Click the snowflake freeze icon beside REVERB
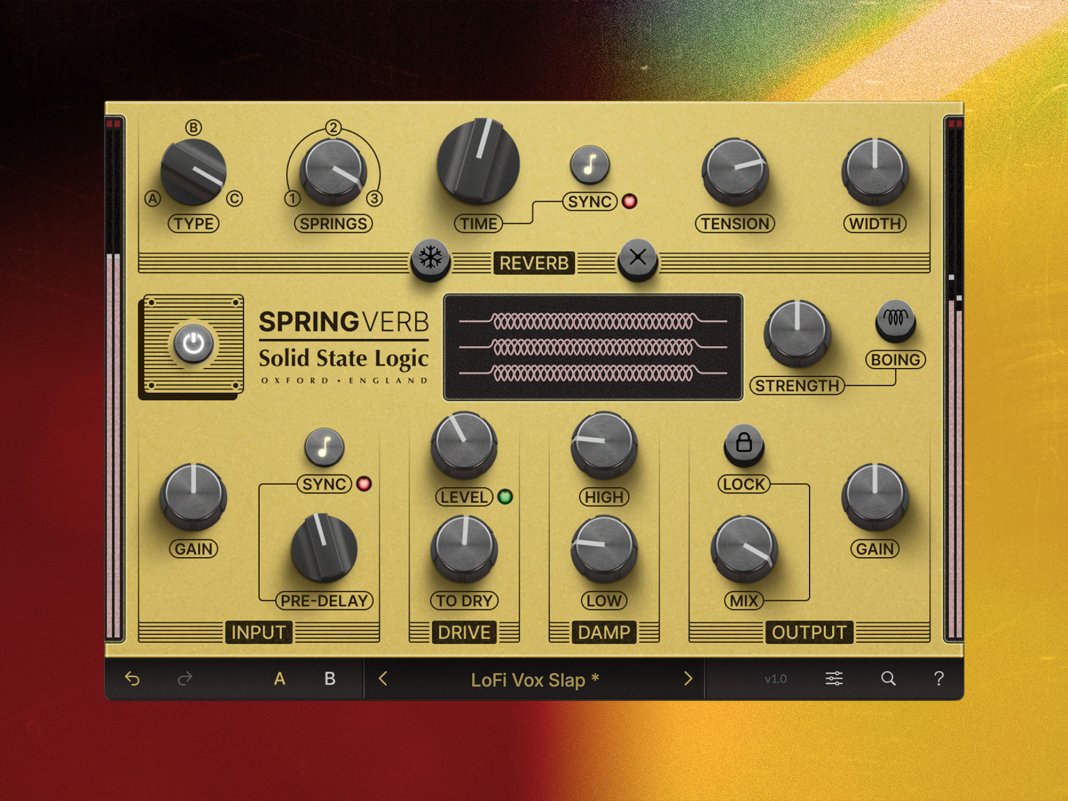1068x801 pixels. (x=428, y=259)
